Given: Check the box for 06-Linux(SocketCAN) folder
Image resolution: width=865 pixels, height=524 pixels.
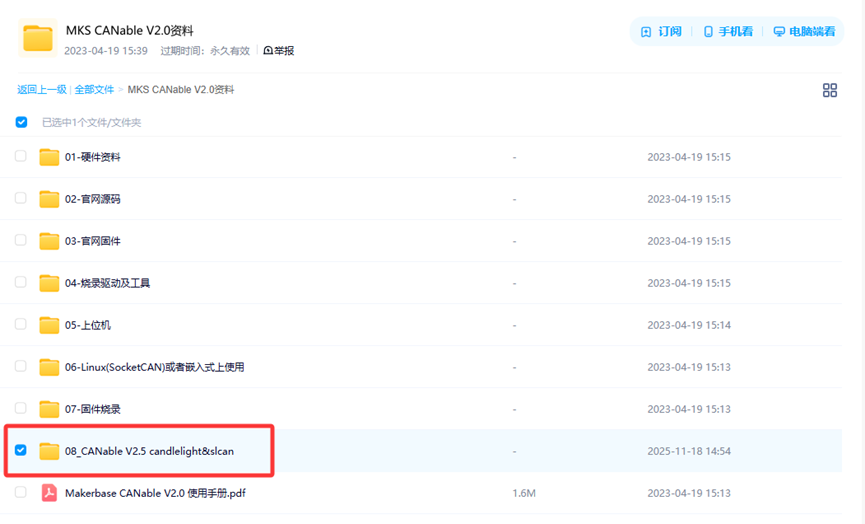Looking at the screenshot, I should click(x=20, y=366).
